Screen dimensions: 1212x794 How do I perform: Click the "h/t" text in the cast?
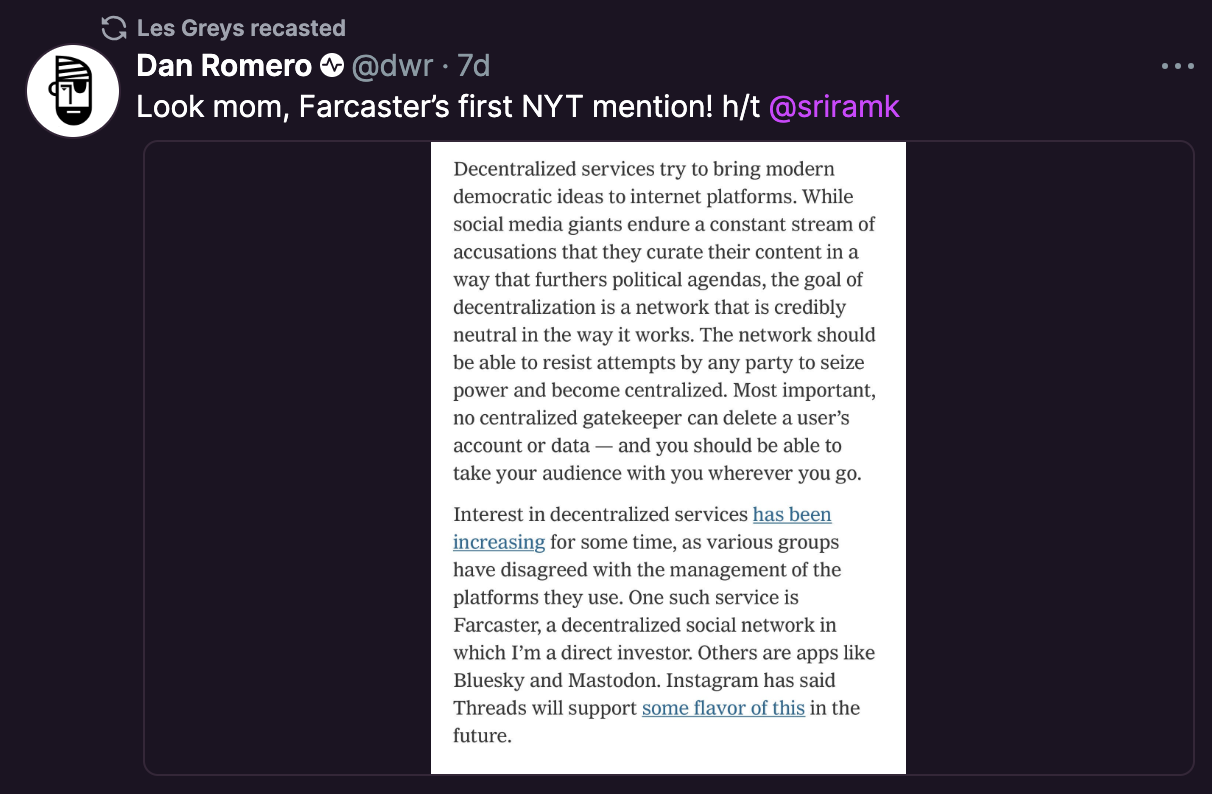[740, 107]
